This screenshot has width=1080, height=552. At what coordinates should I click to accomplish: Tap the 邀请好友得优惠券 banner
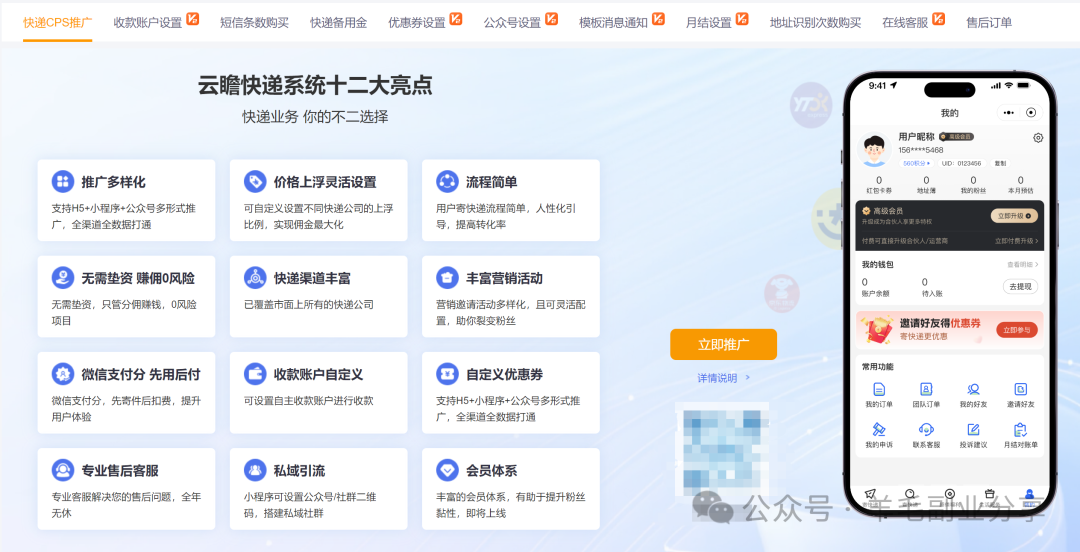(x=949, y=329)
